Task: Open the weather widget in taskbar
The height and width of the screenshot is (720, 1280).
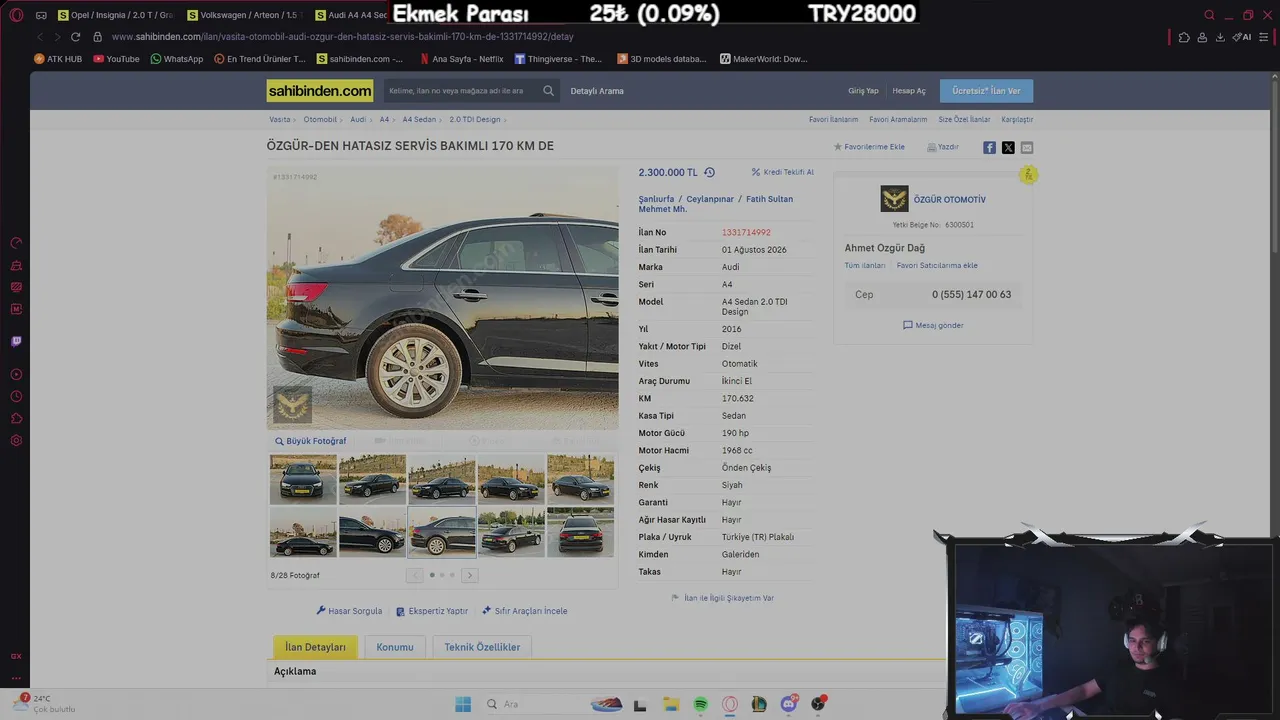Action: pos(45,703)
